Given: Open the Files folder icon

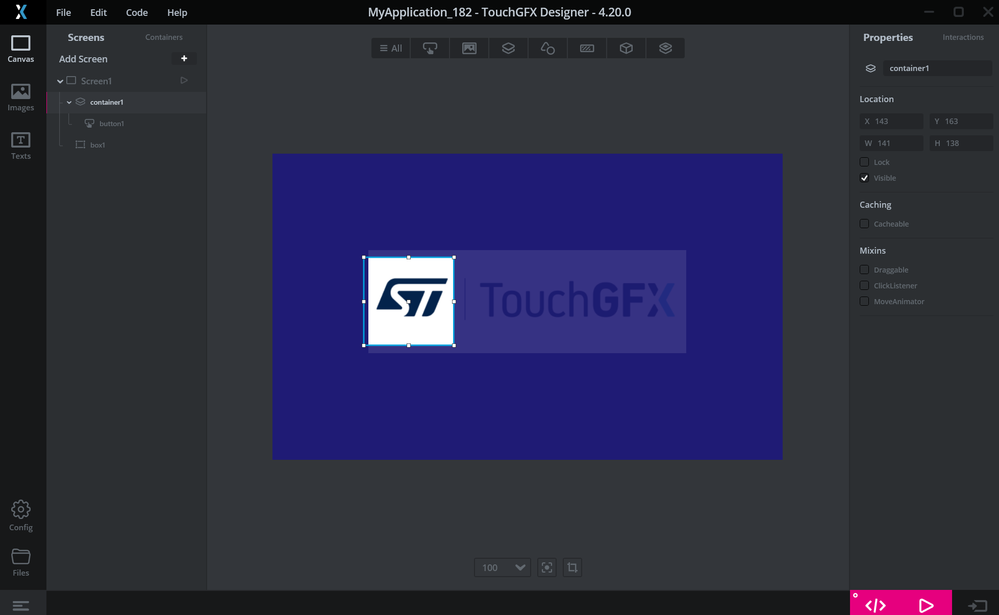Looking at the screenshot, I should (x=20, y=562).
